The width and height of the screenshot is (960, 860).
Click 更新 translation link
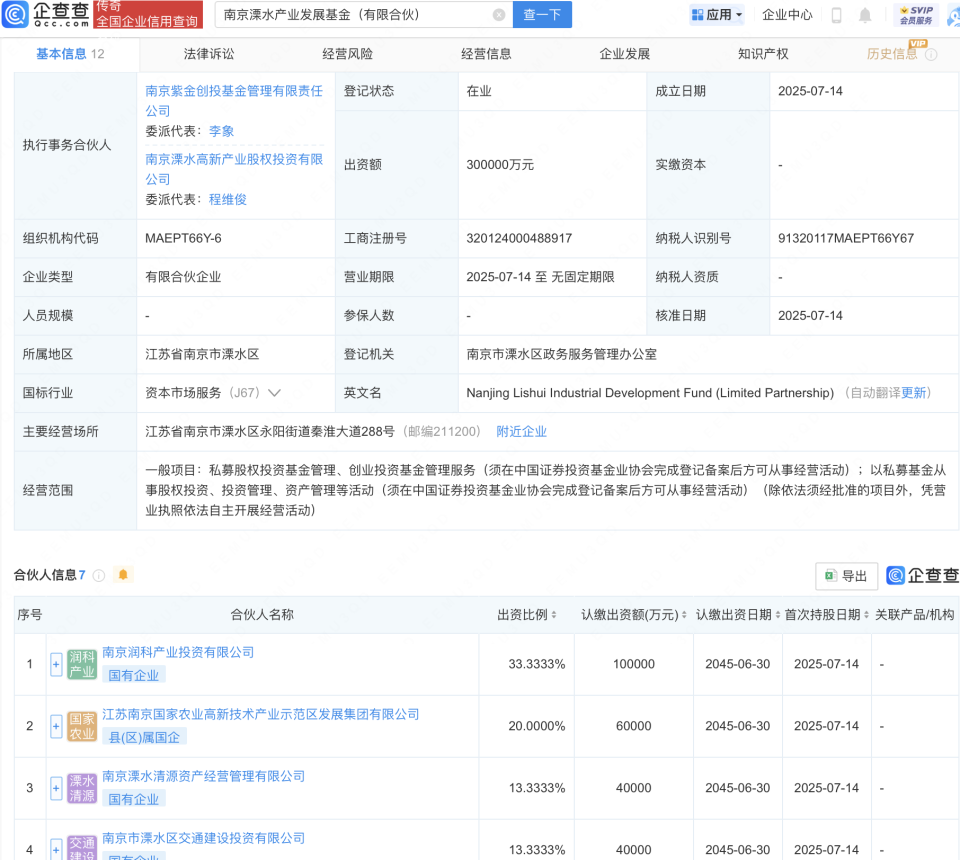coord(913,393)
